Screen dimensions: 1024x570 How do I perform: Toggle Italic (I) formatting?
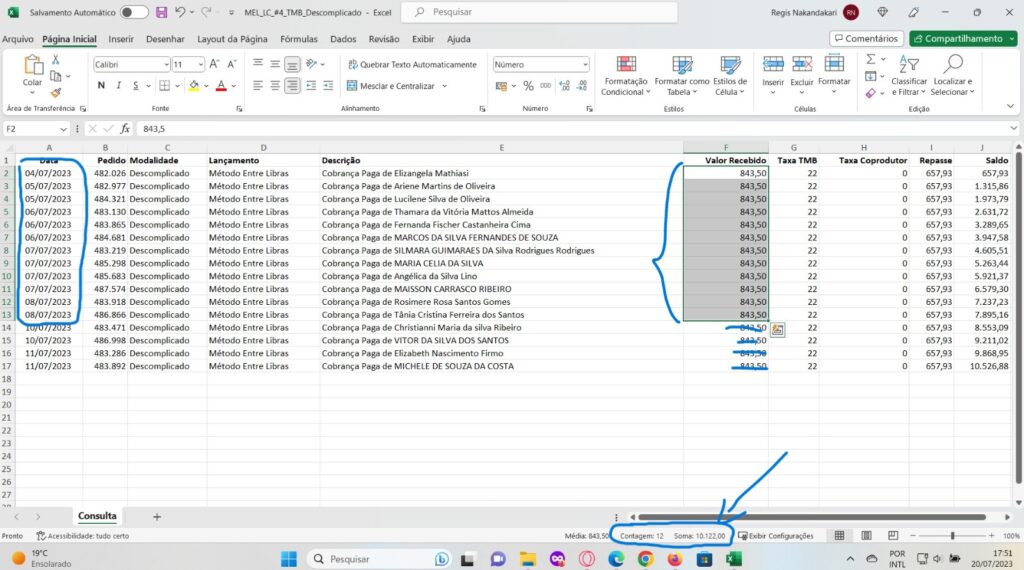[x=118, y=86]
